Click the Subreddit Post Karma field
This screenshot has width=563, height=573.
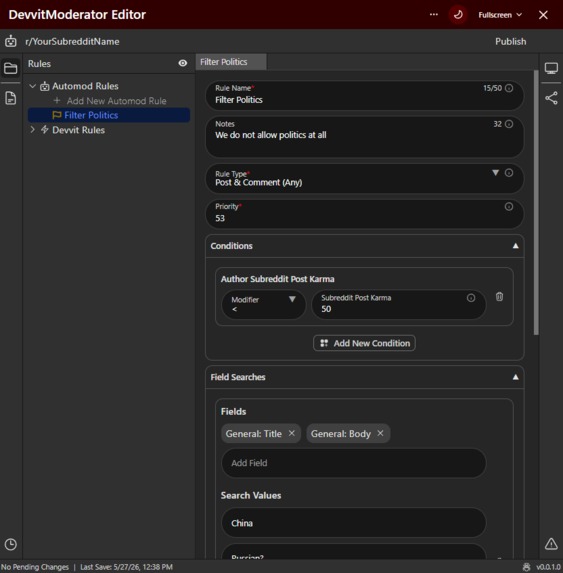pos(399,304)
